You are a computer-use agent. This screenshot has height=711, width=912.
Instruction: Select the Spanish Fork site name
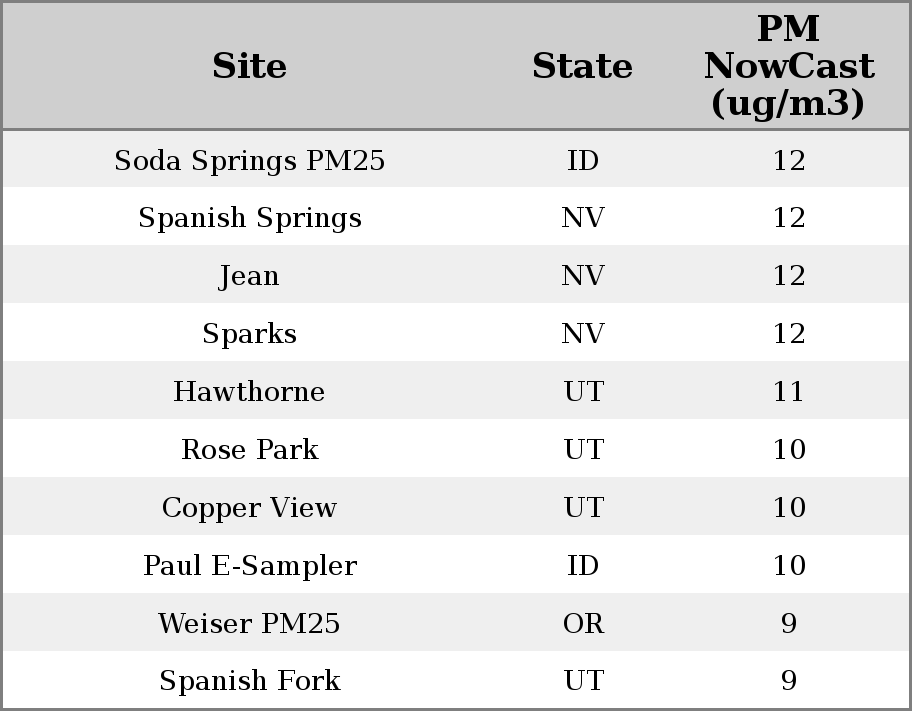coord(249,681)
